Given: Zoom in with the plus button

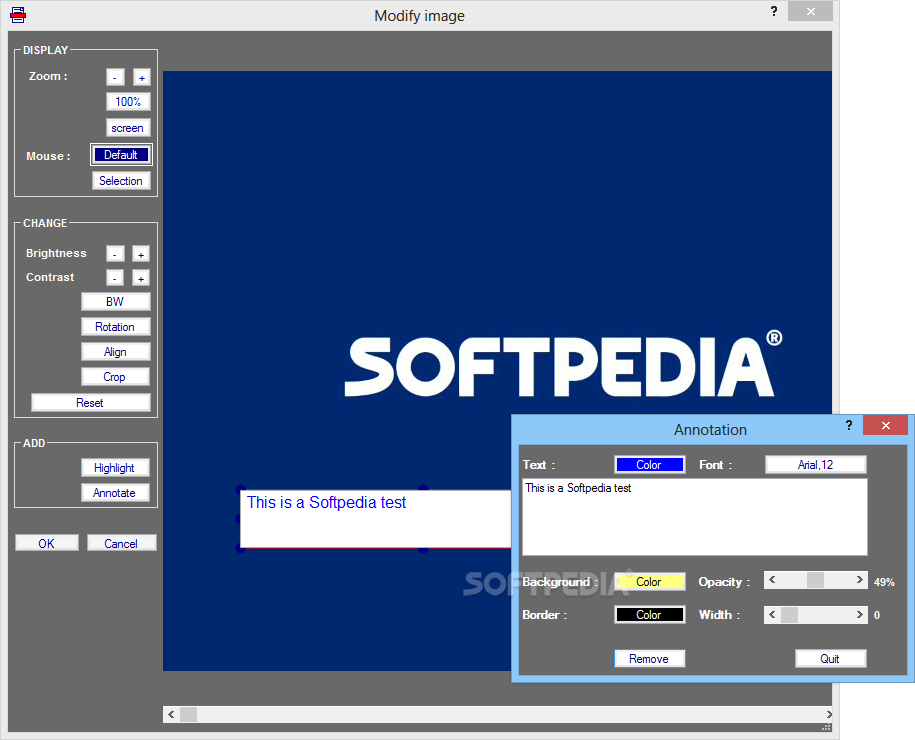Looking at the screenshot, I should 142,77.
